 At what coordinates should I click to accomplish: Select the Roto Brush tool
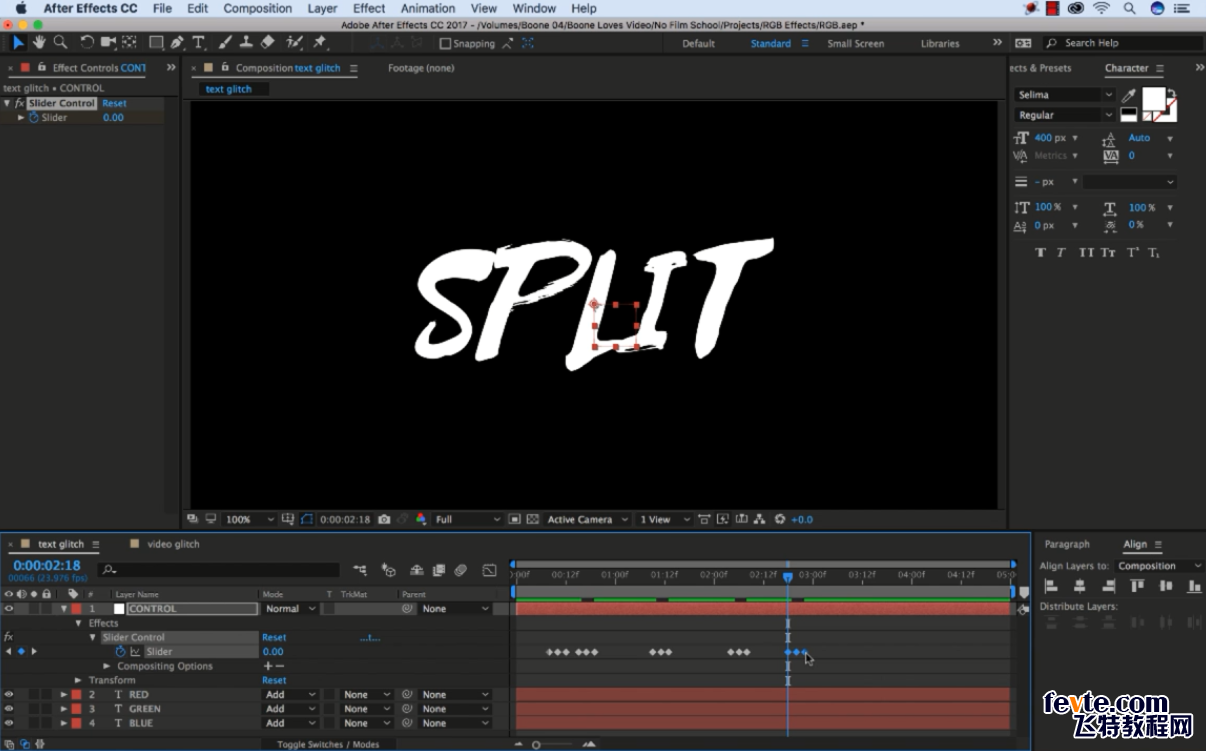pos(295,43)
